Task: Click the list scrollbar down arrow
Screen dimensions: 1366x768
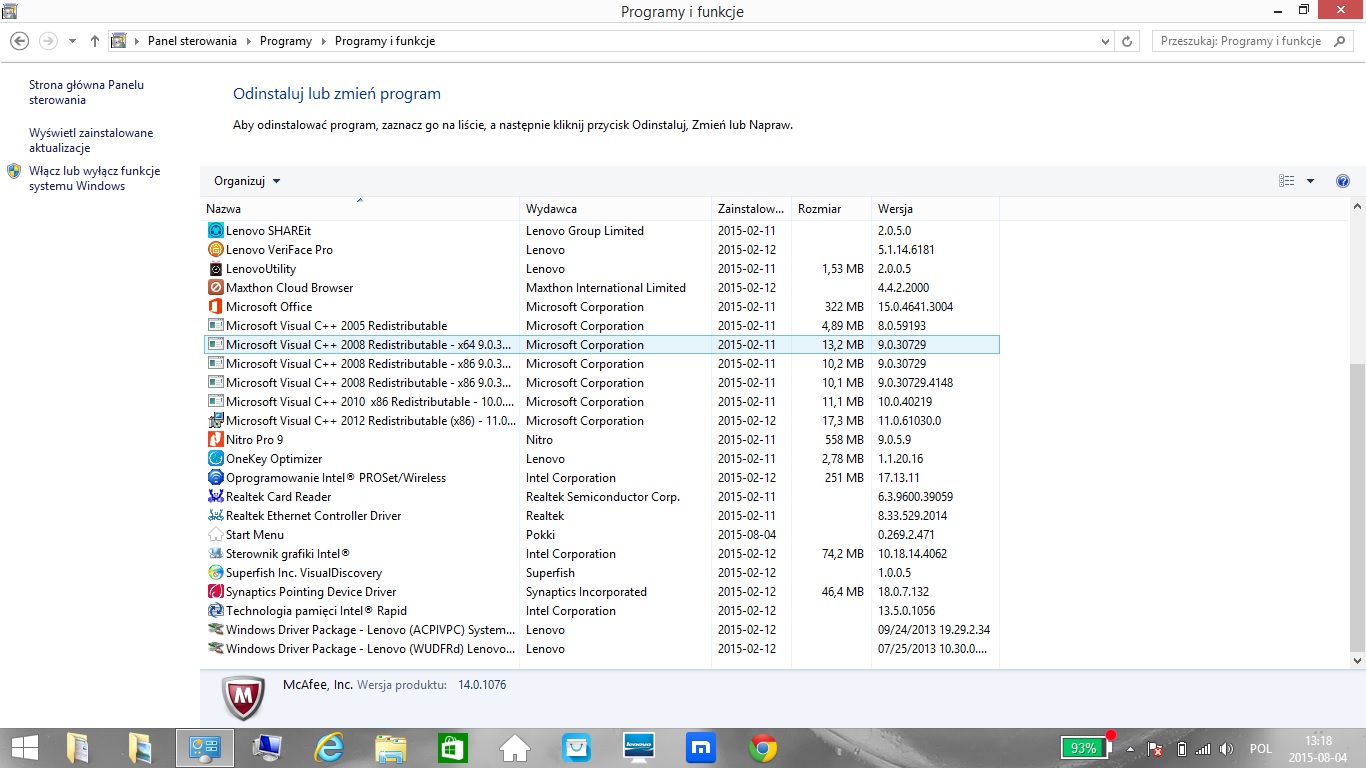Action: (1357, 661)
